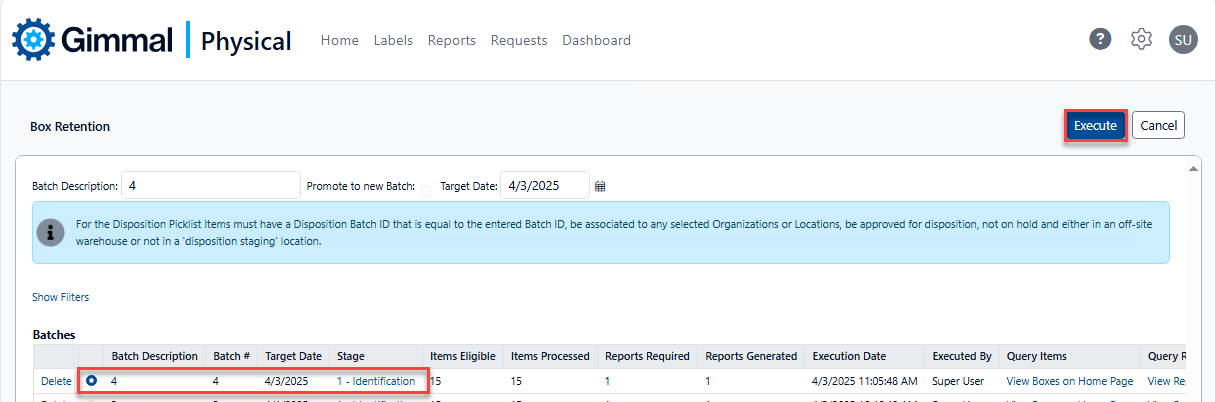Open the Dashboard page

point(596,40)
